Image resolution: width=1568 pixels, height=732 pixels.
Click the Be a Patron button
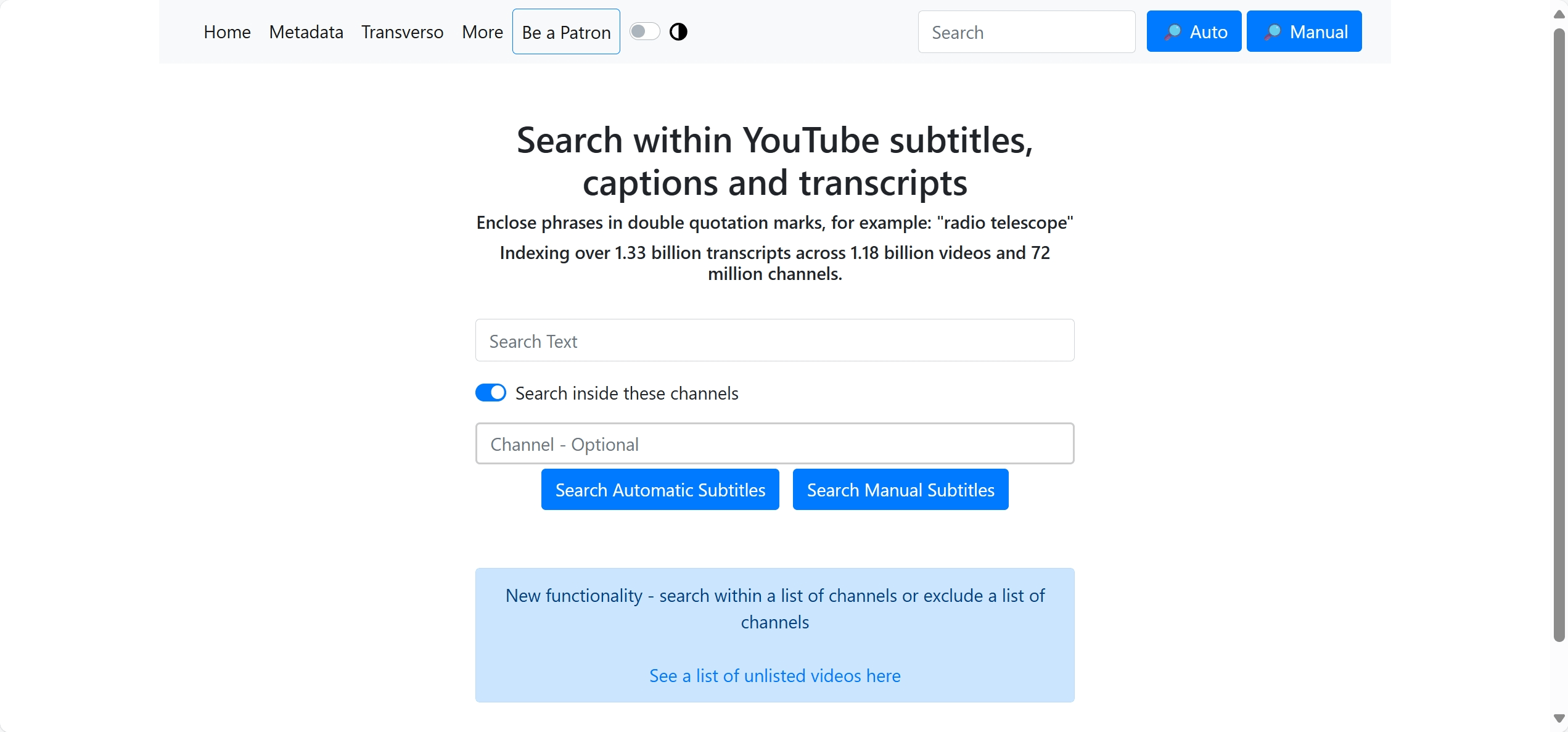pos(566,31)
